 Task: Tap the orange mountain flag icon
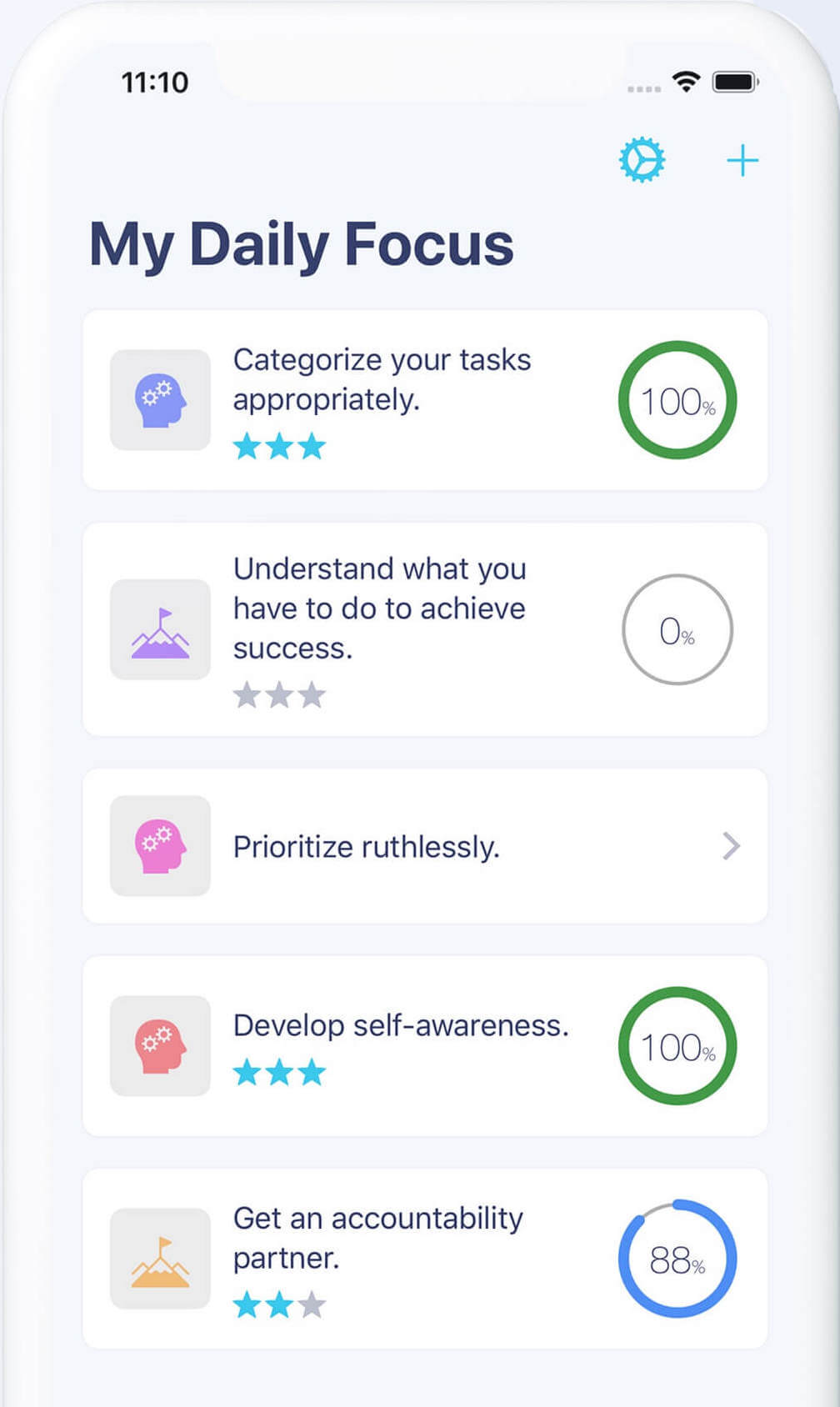pos(160,1259)
